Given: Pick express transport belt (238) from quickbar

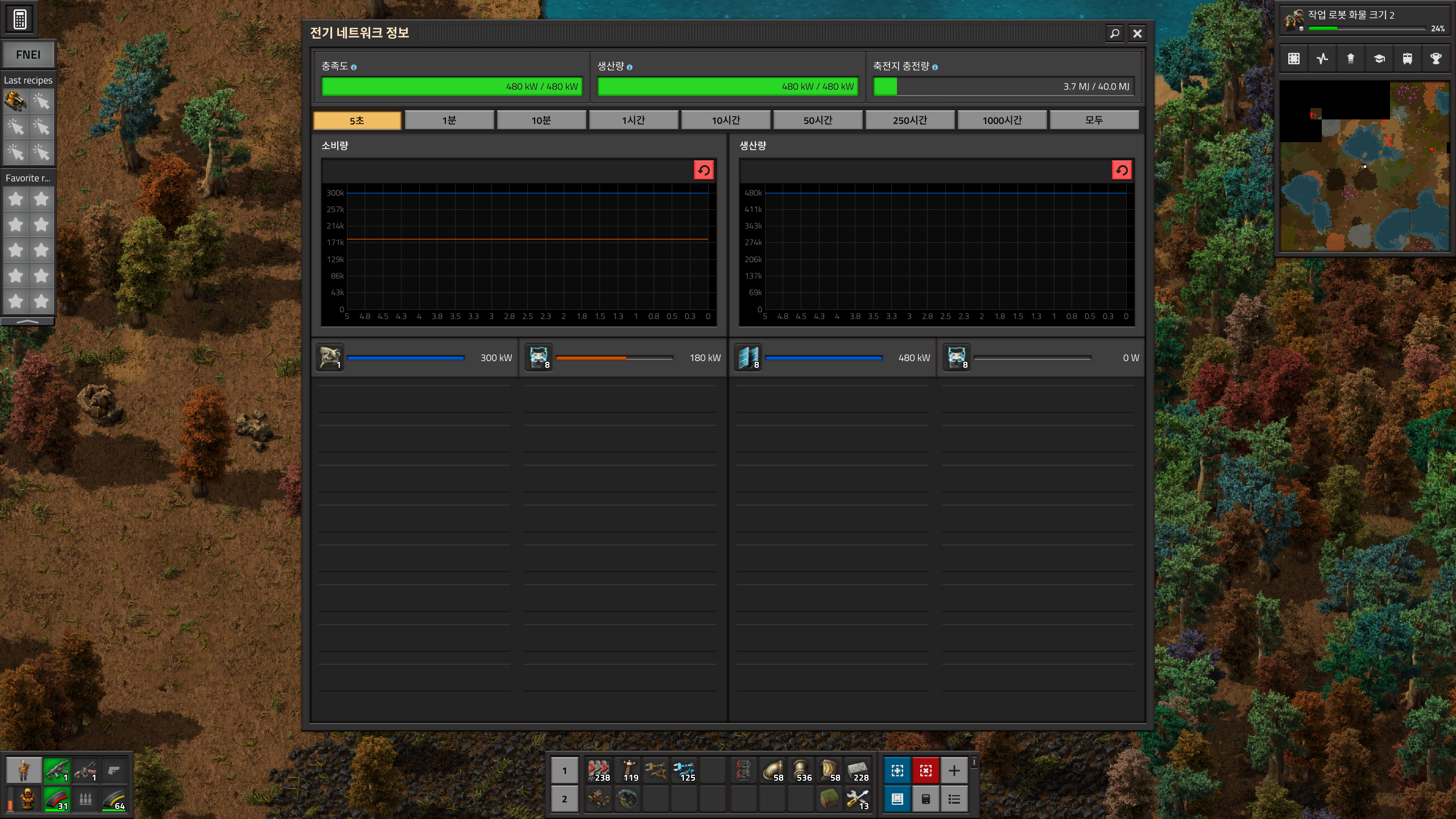Looking at the screenshot, I should [599, 771].
